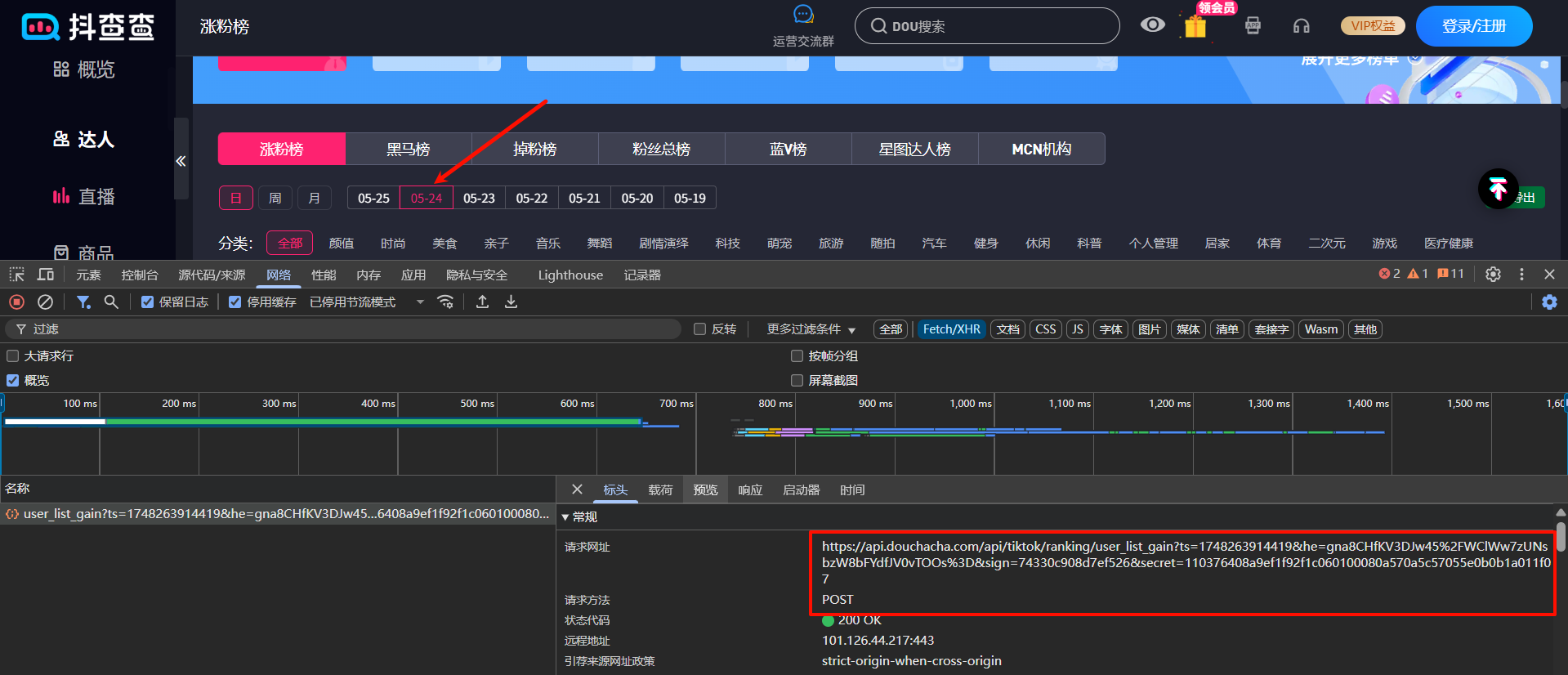Image resolution: width=1568 pixels, height=675 pixels.
Task: Import HAR file upload icon
Action: pos(483,302)
